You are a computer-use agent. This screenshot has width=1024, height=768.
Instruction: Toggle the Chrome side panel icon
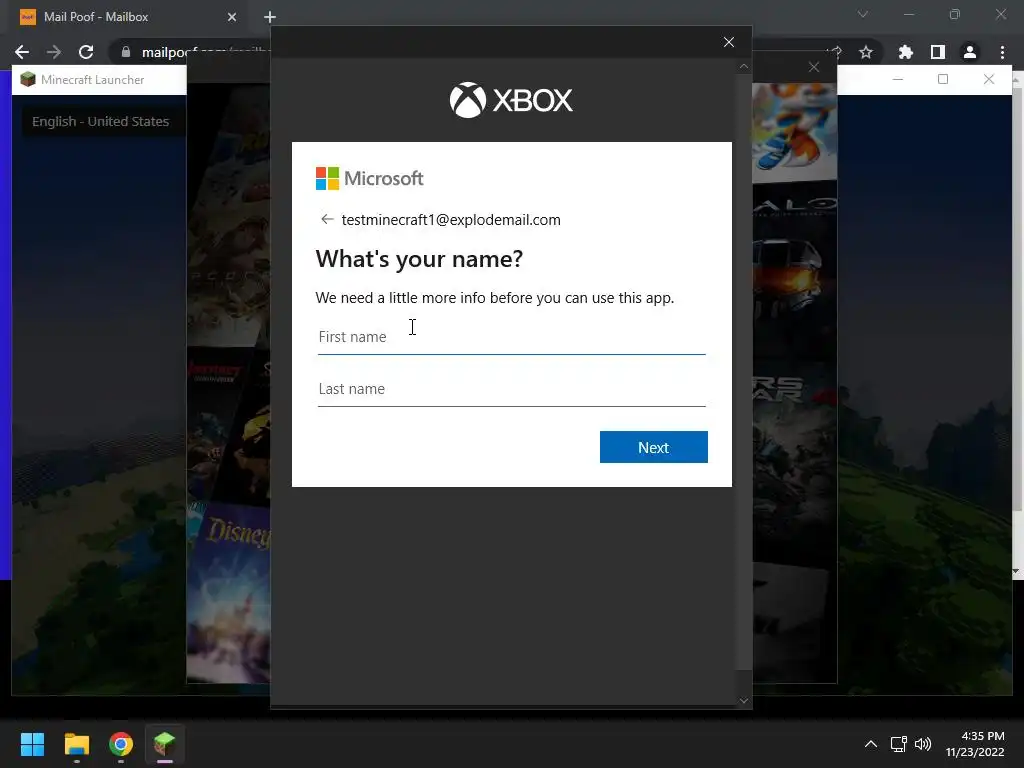click(x=938, y=52)
